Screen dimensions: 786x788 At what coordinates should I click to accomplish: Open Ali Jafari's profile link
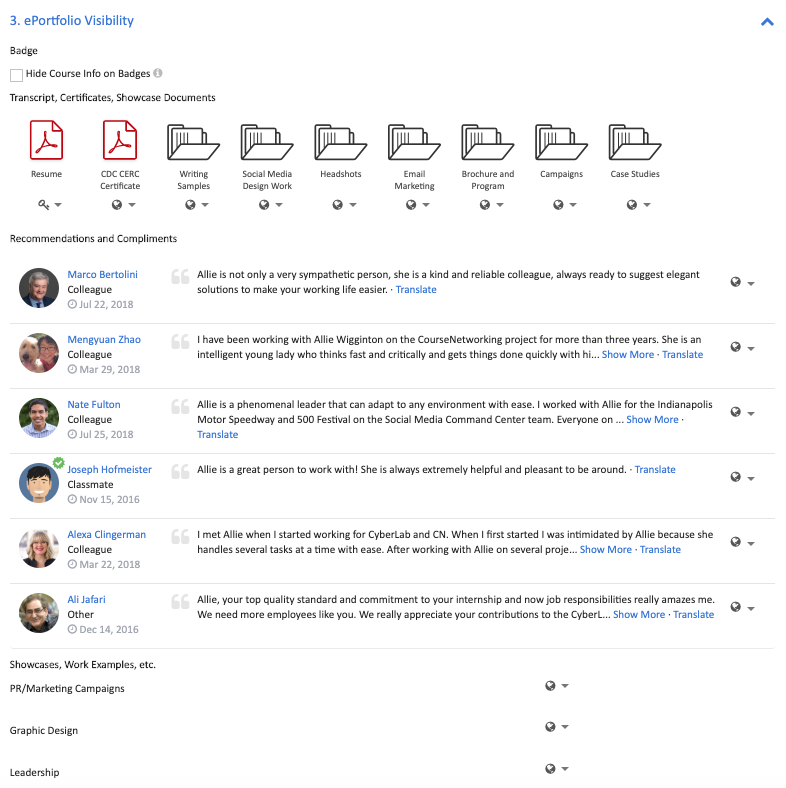coord(86,599)
